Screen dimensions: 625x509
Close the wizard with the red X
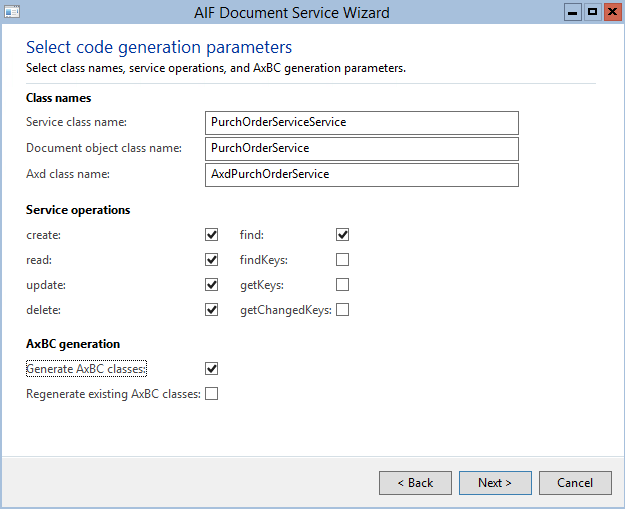tap(613, 12)
